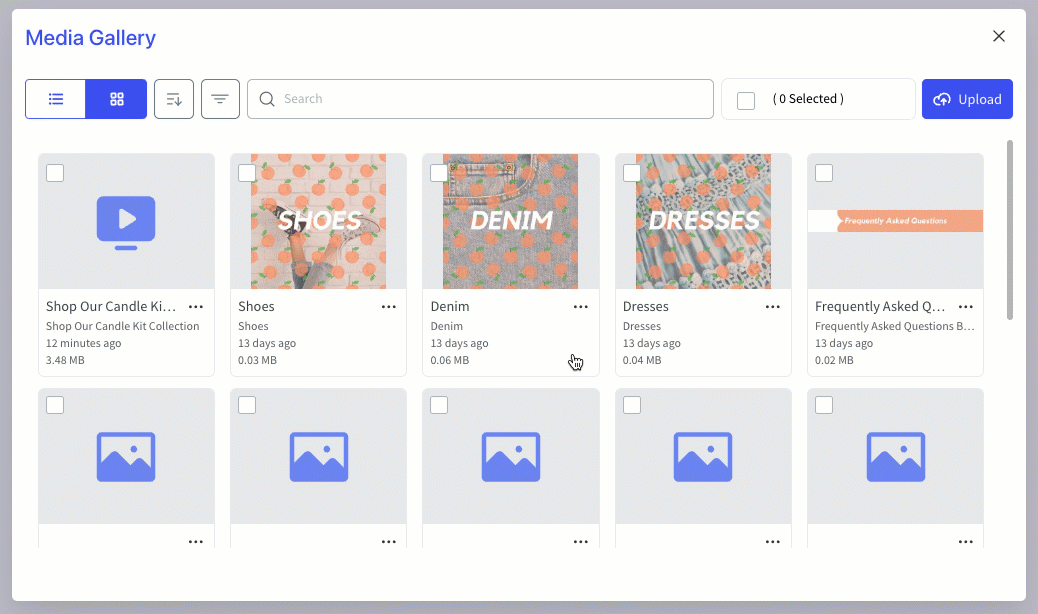Open more options for Shop Our Candle Kit
Viewport: 1038px width, 614px height.
click(x=196, y=307)
